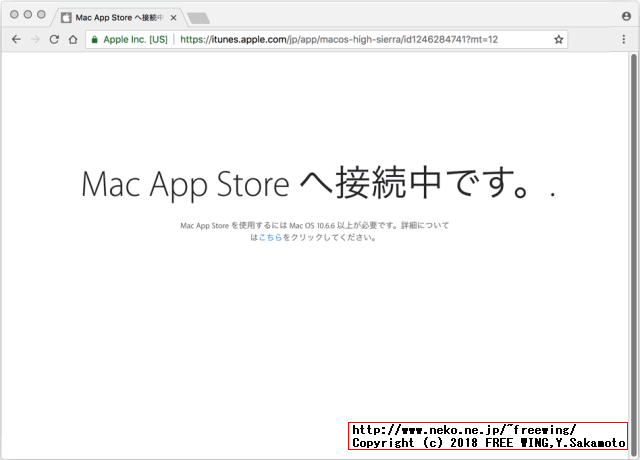Close the Mac App Store tab
640x460 pixels.
tap(173, 18)
